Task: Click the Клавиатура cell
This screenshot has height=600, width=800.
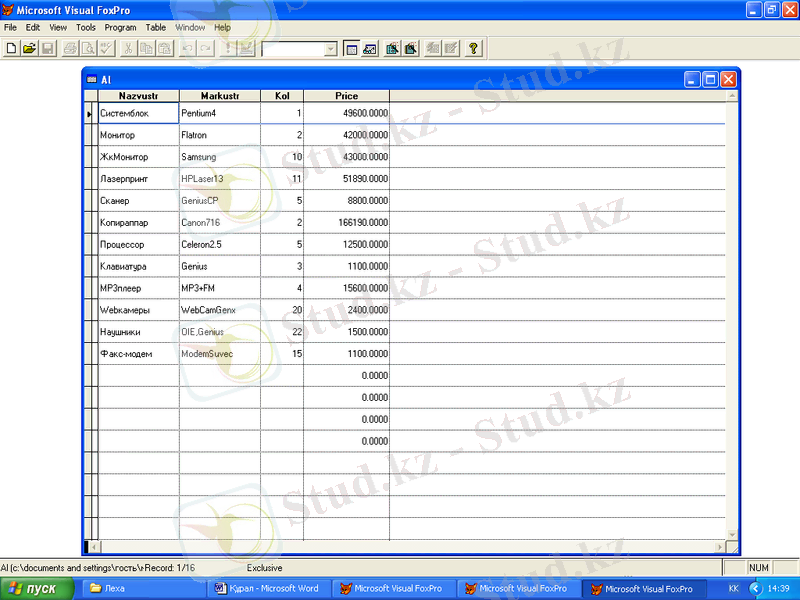Action: pos(138,266)
